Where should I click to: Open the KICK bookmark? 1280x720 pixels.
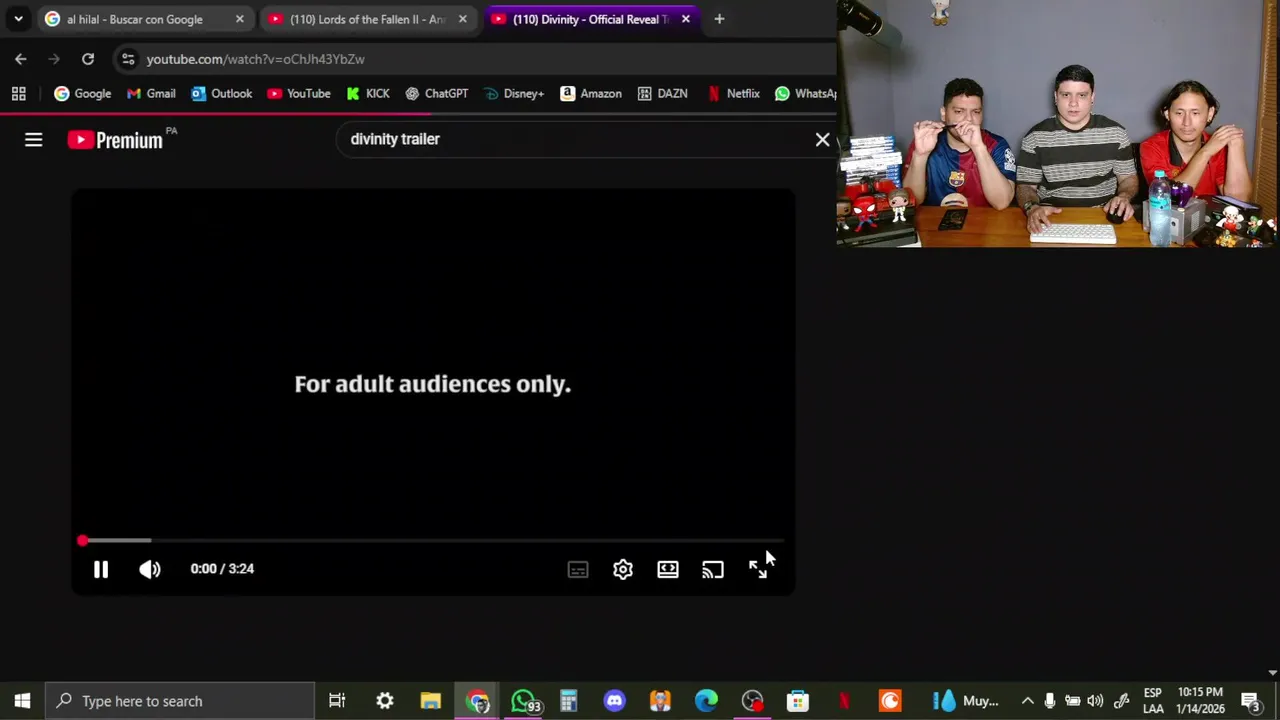pos(367,94)
